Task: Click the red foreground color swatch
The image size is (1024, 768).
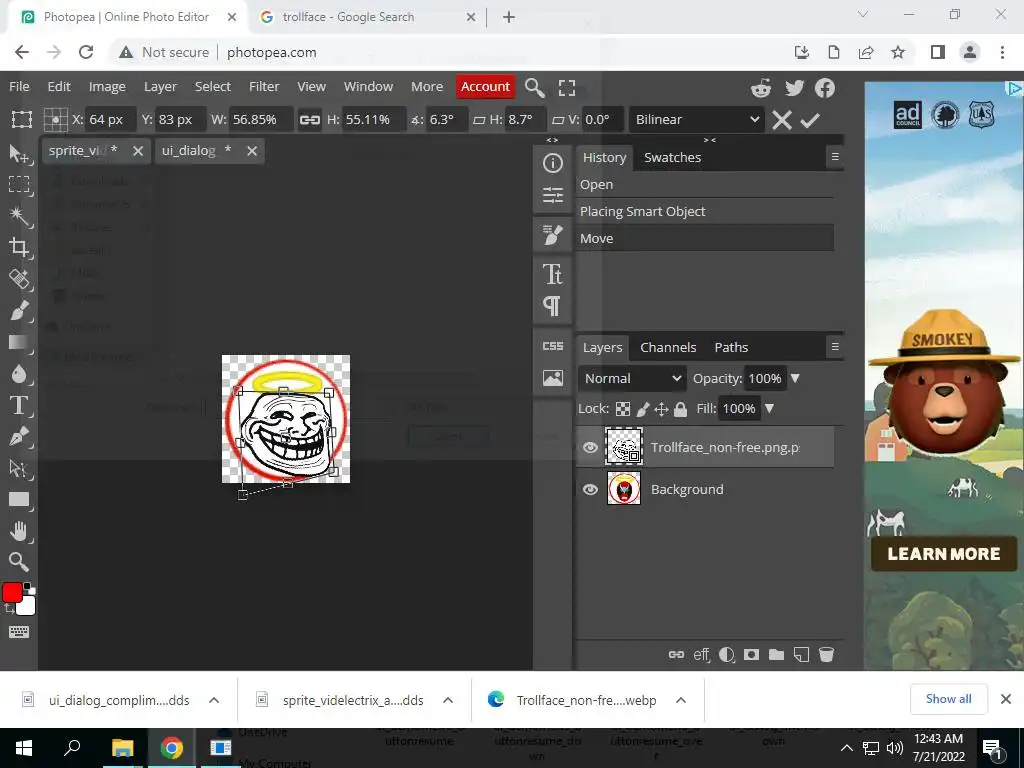Action: tap(12, 592)
